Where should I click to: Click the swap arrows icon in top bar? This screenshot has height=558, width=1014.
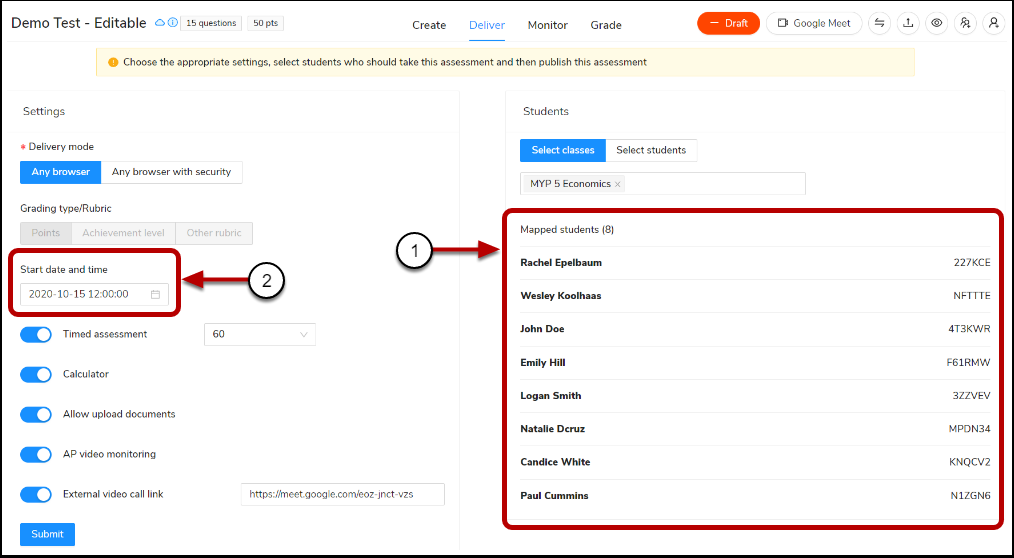[x=879, y=23]
